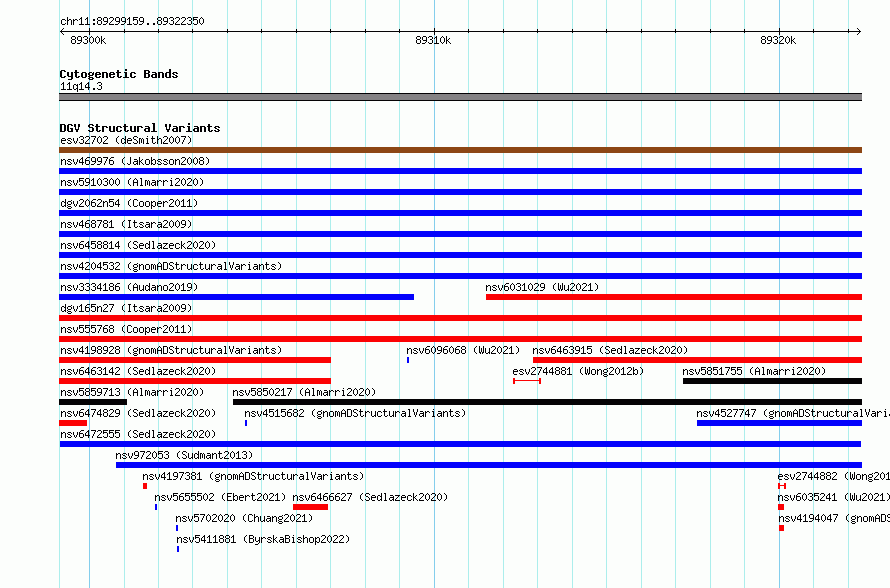Click short red bar of nsv6474829 (Sedlazeck2020)
The height and width of the screenshot is (588, 890).
click(x=73, y=423)
